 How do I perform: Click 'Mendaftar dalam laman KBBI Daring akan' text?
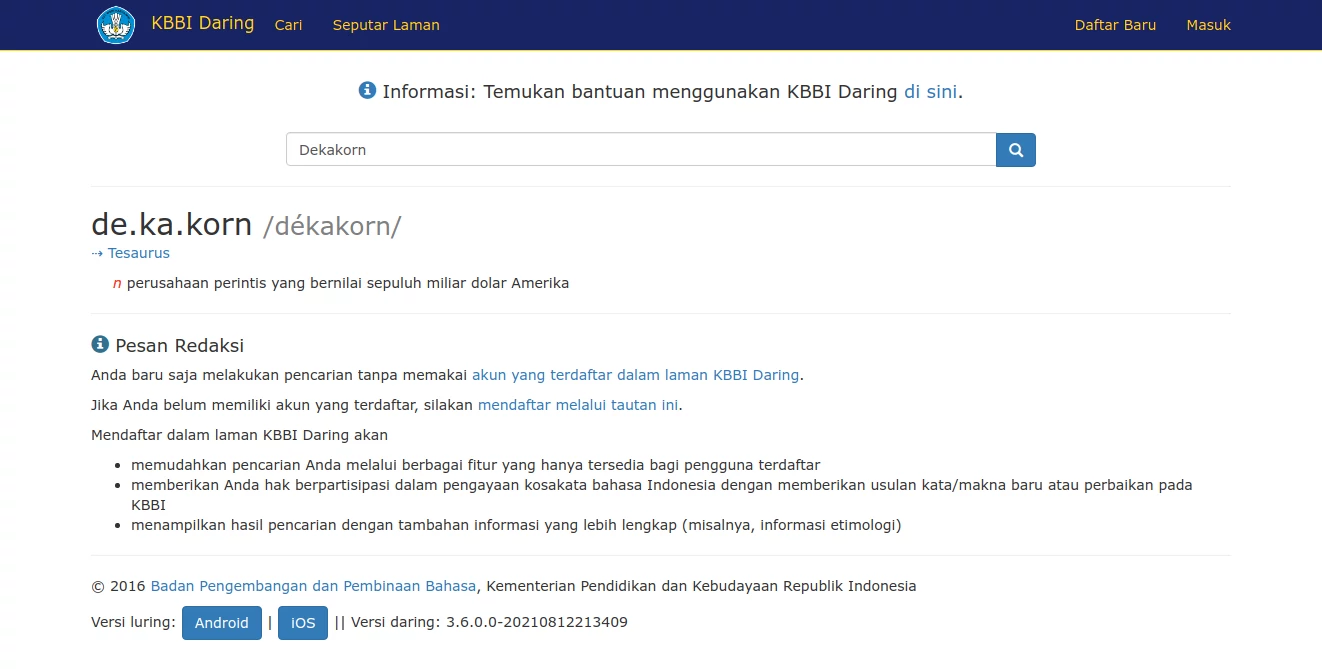tap(239, 435)
